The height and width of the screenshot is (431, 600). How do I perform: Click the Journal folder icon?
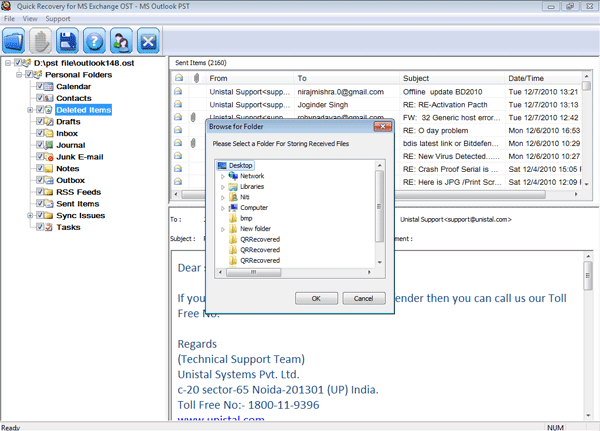pyautogui.click(x=49, y=145)
